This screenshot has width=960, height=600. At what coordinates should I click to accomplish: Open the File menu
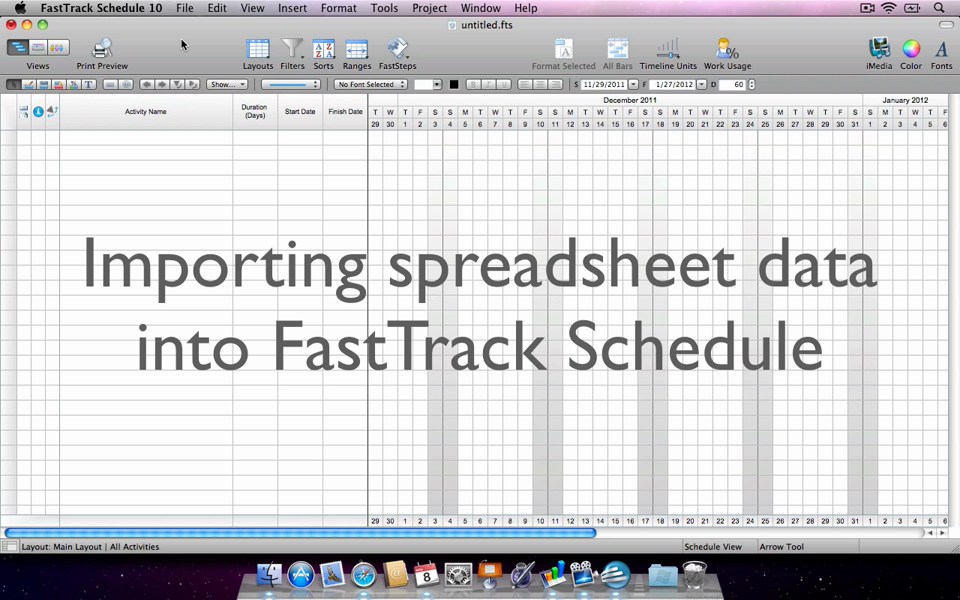tap(184, 8)
